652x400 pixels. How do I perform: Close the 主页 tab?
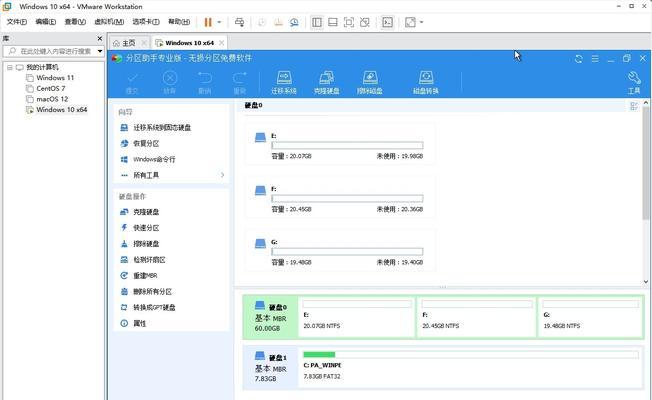(x=144, y=43)
